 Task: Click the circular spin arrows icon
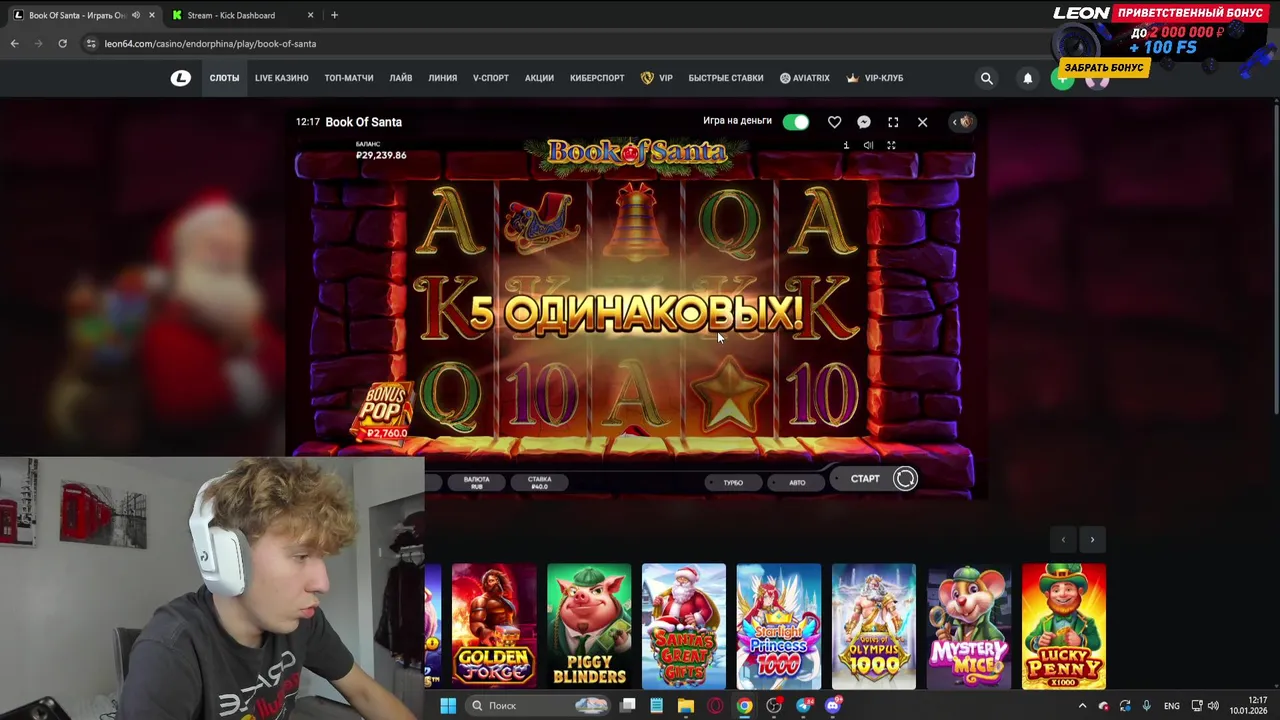(x=905, y=479)
